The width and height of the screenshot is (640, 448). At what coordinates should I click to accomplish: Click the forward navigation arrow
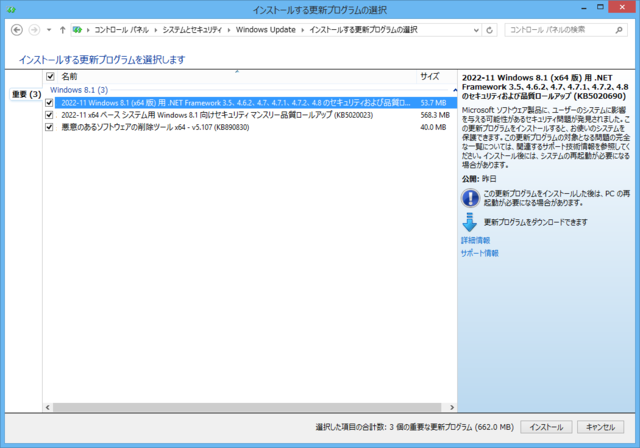tap(34, 30)
